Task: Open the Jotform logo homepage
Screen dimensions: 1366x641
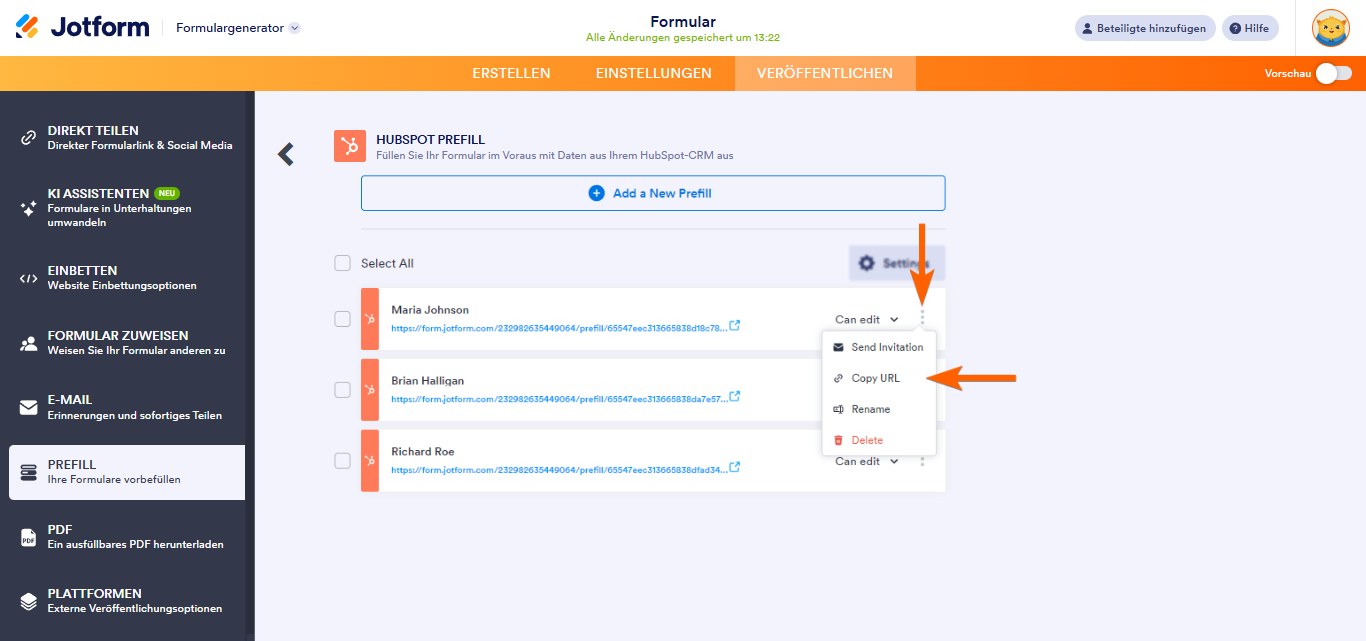Action: coord(82,27)
